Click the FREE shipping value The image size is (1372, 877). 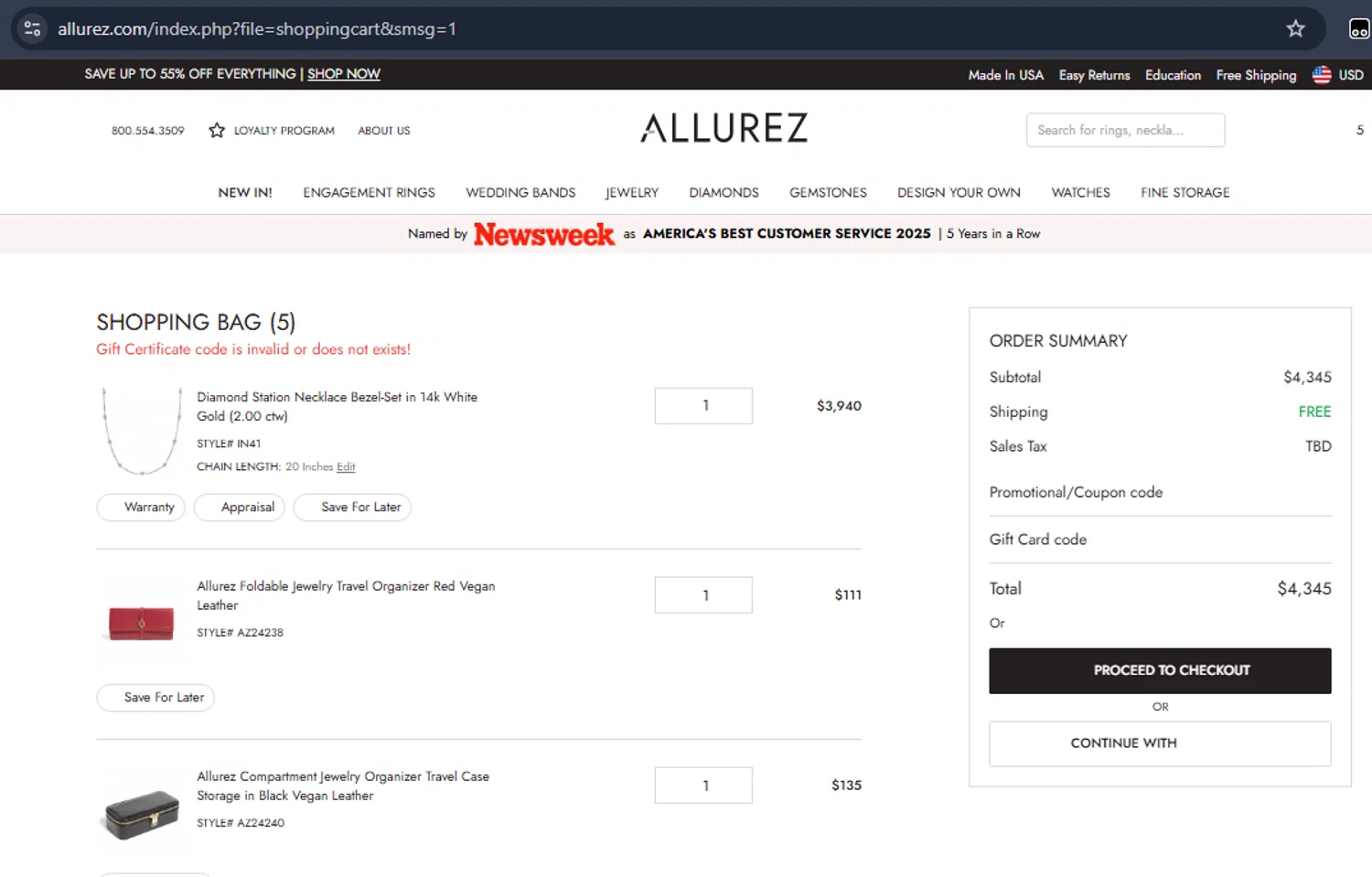tap(1314, 412)
